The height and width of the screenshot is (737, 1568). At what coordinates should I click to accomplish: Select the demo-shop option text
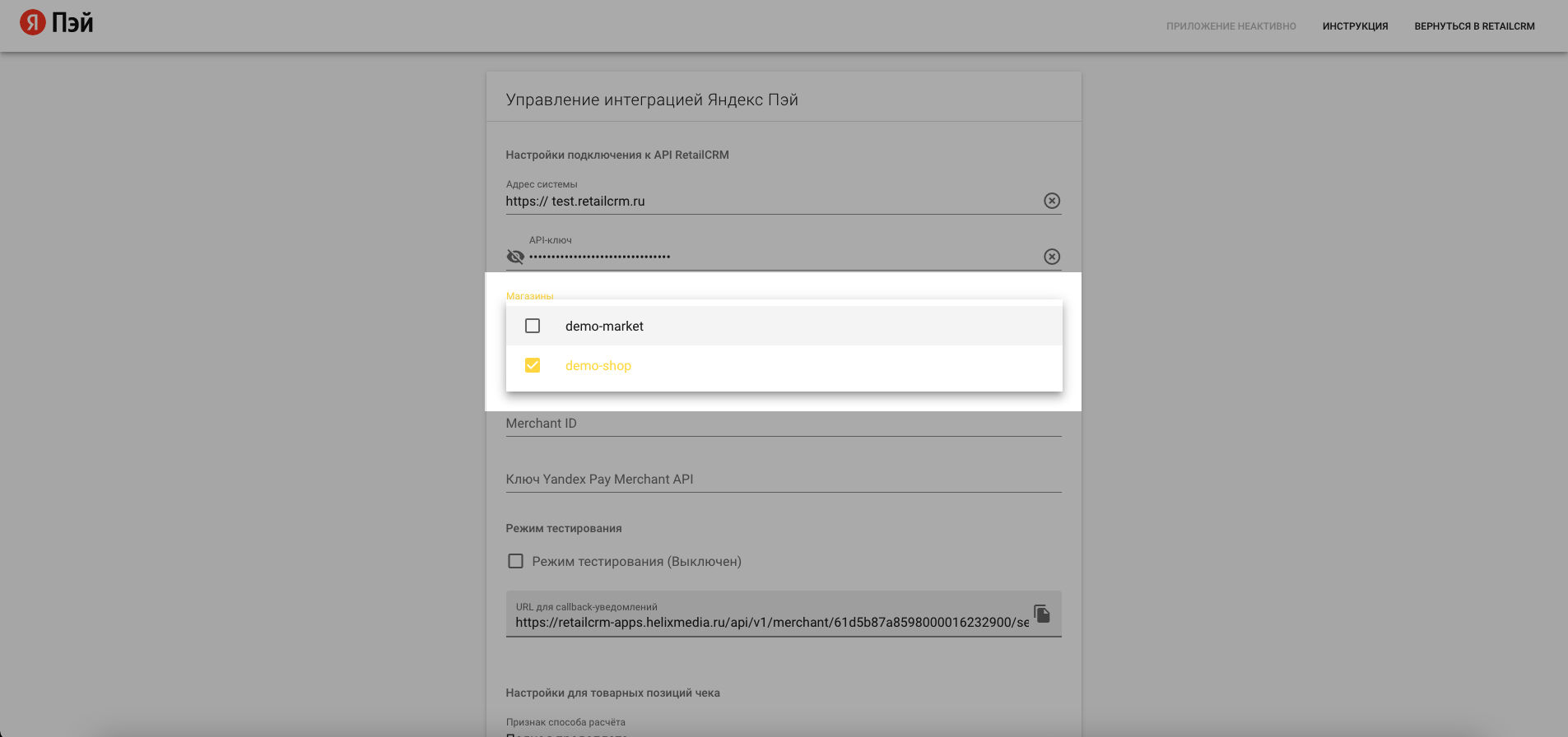click(598, 365)
